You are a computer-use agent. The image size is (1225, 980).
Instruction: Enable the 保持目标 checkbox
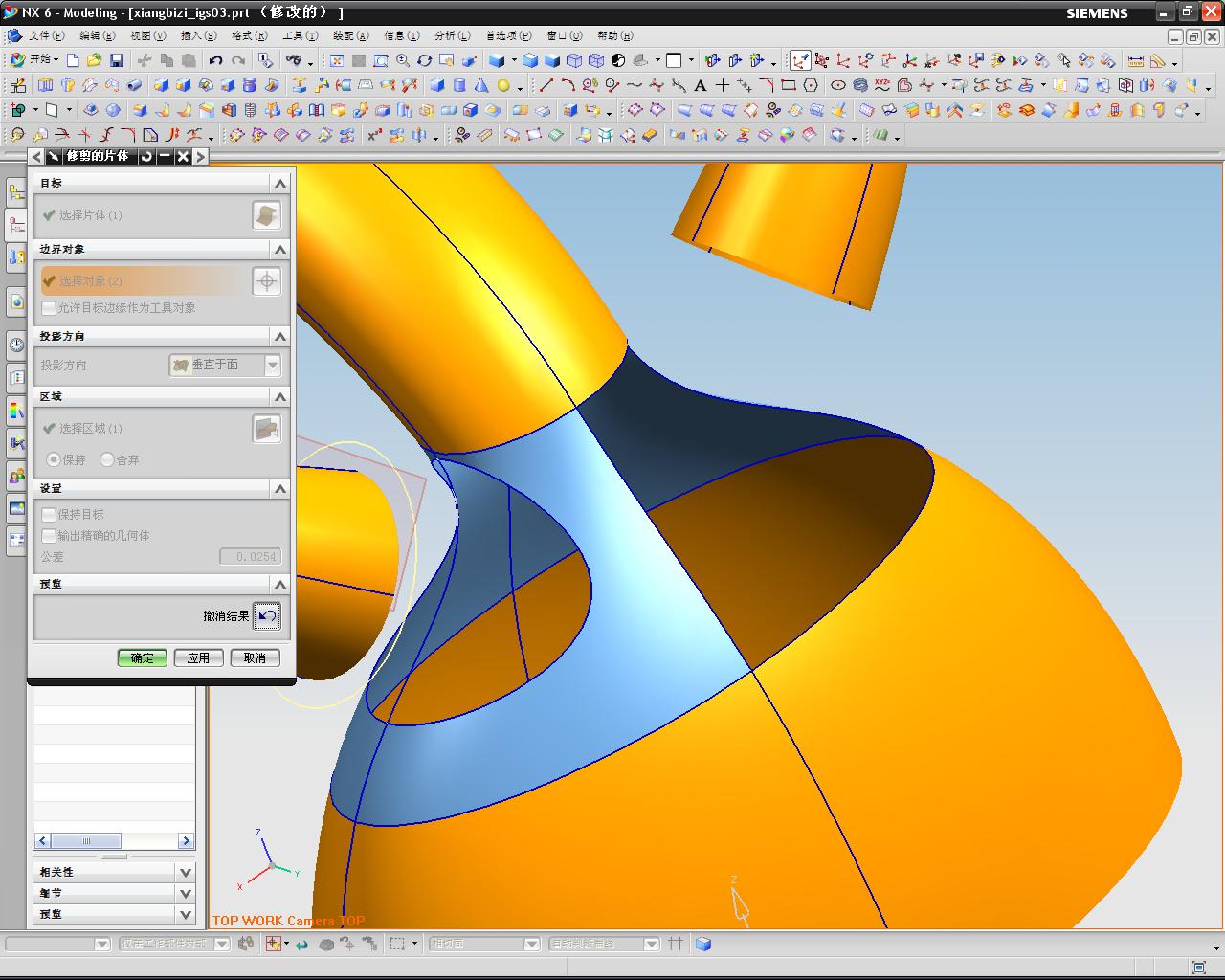point(49,515)
